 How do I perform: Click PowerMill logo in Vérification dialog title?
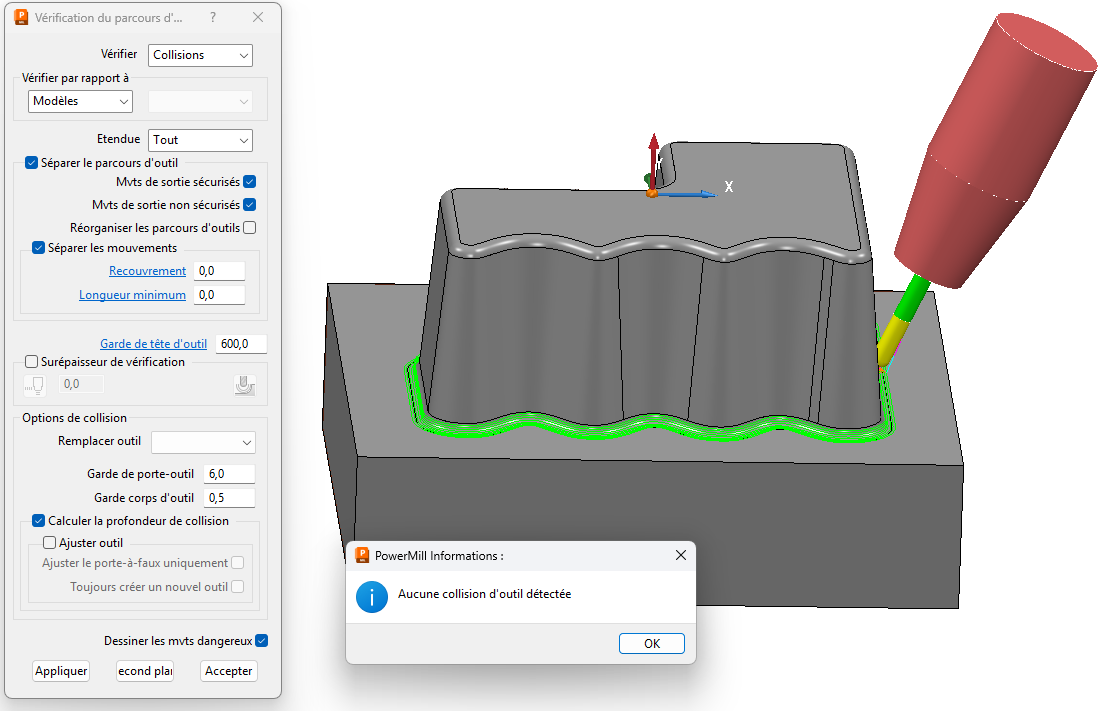pyautogui.click(x=21, y=18)
